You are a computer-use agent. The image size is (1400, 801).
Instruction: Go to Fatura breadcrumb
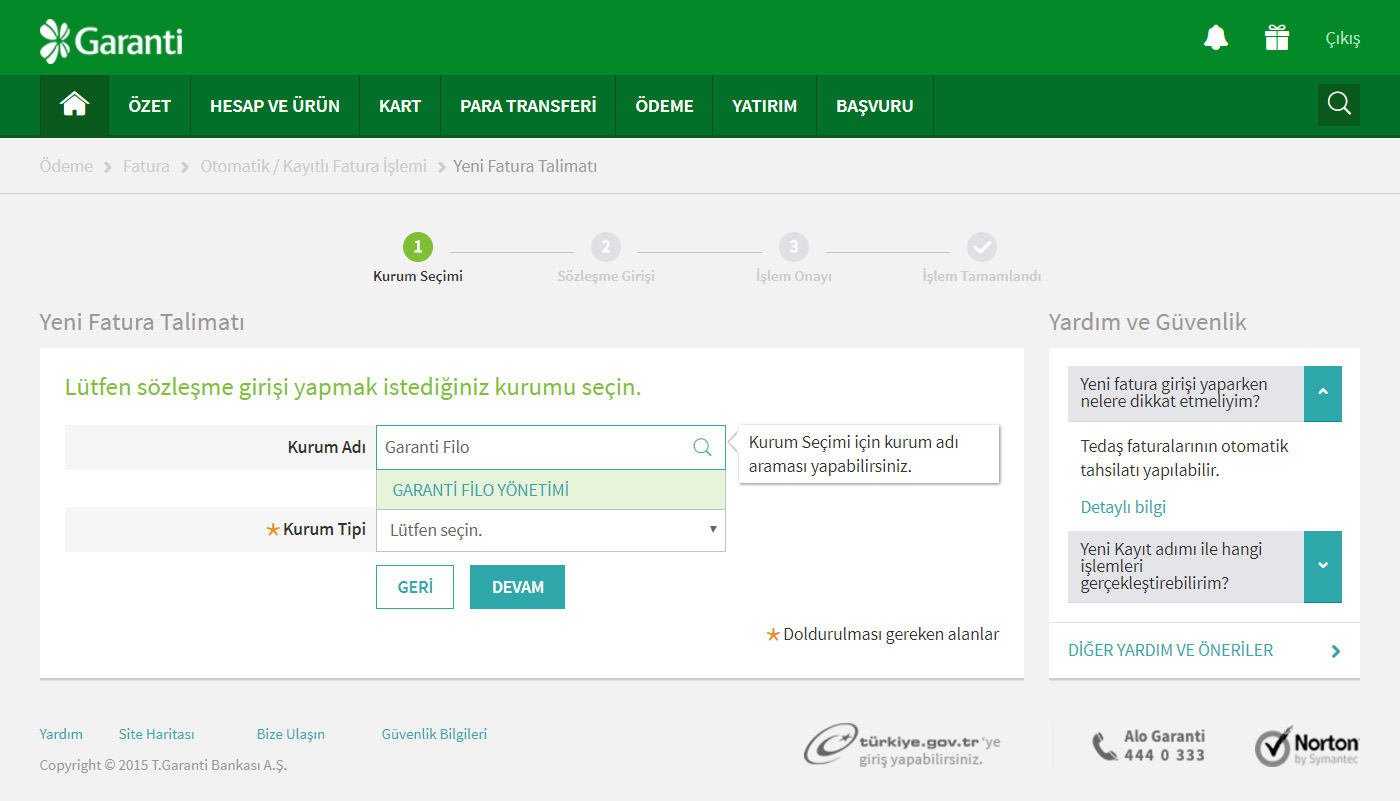(146, 166)
